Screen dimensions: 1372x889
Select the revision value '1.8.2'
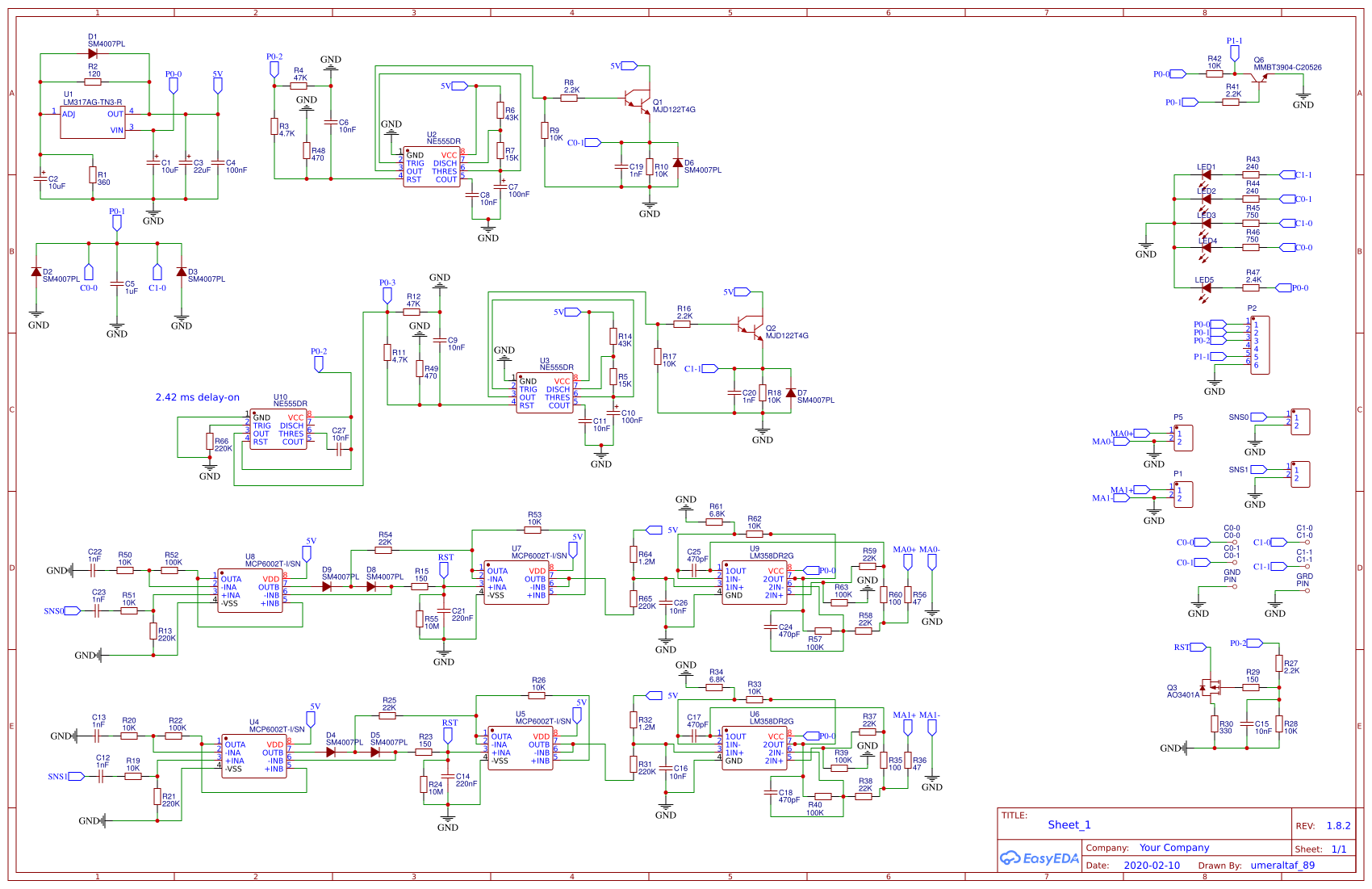pos(1338,826)
